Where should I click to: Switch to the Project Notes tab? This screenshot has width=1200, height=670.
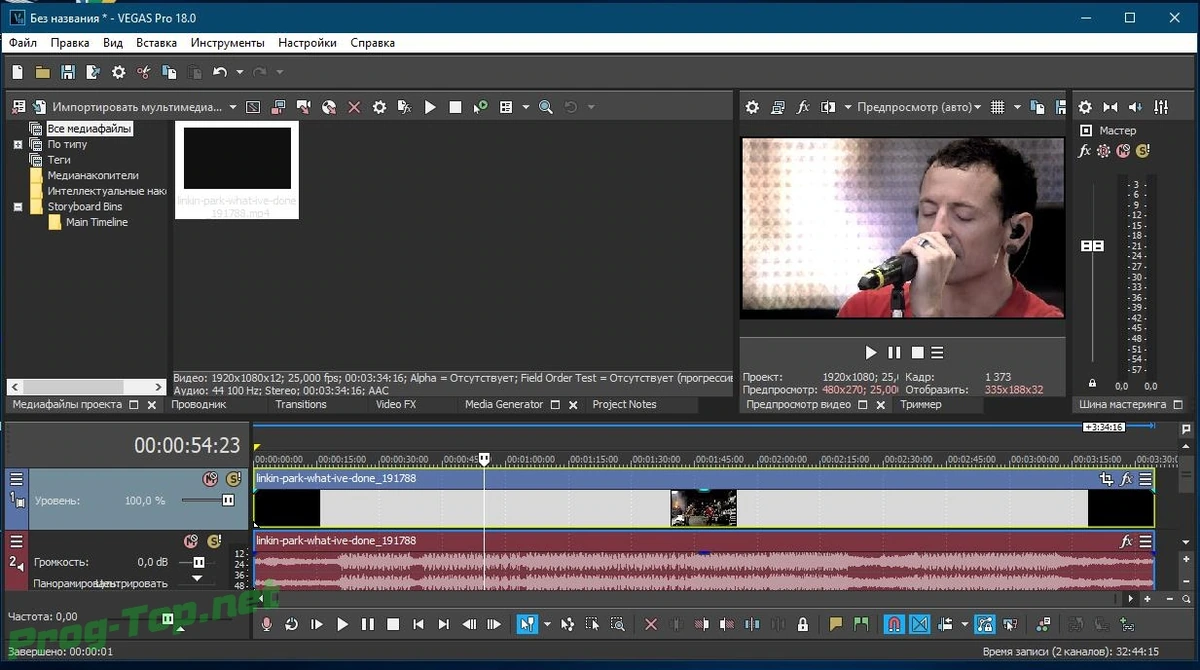(x=624, y=404)
